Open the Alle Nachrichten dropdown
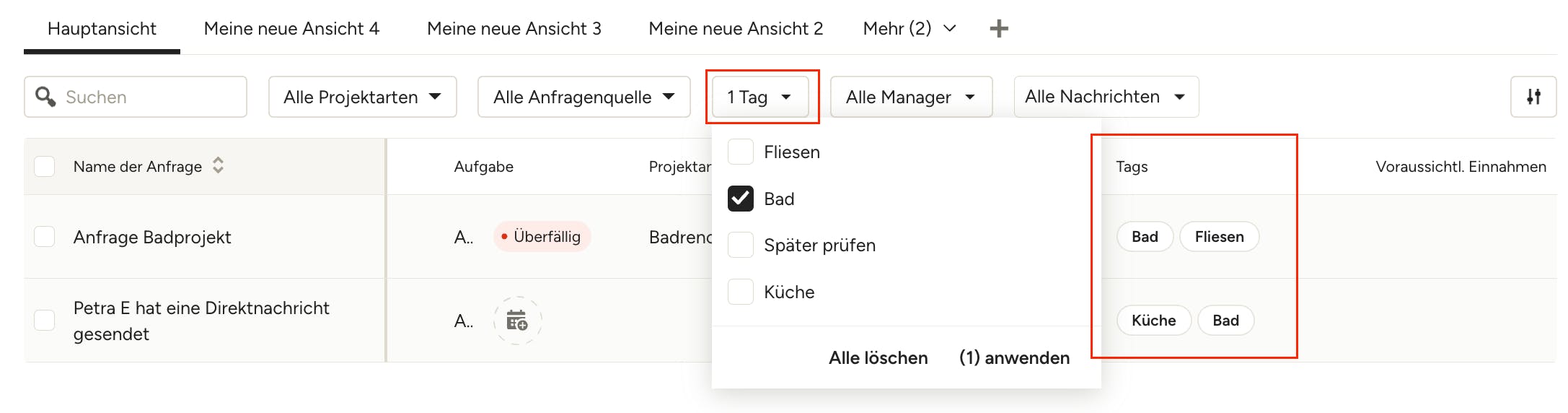This screenshot has height=413, width=1568. (1106, 97)
